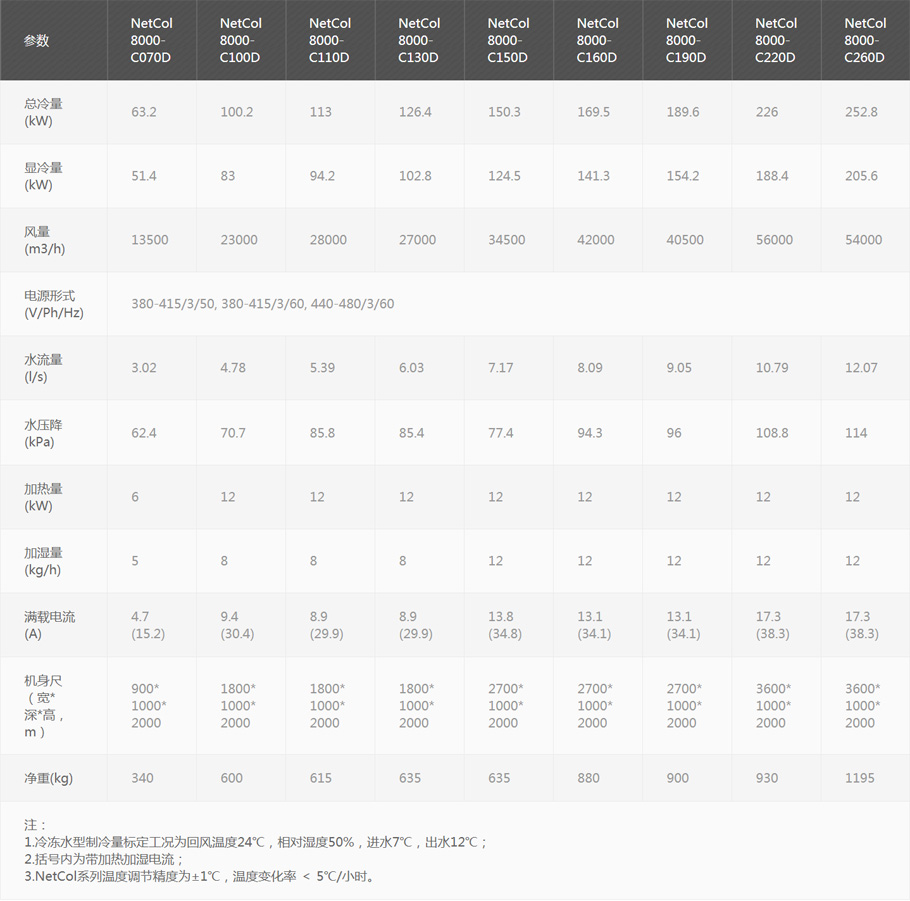Select airflow value 23000
The image size is (910, 901).
(x=239, y=240)
